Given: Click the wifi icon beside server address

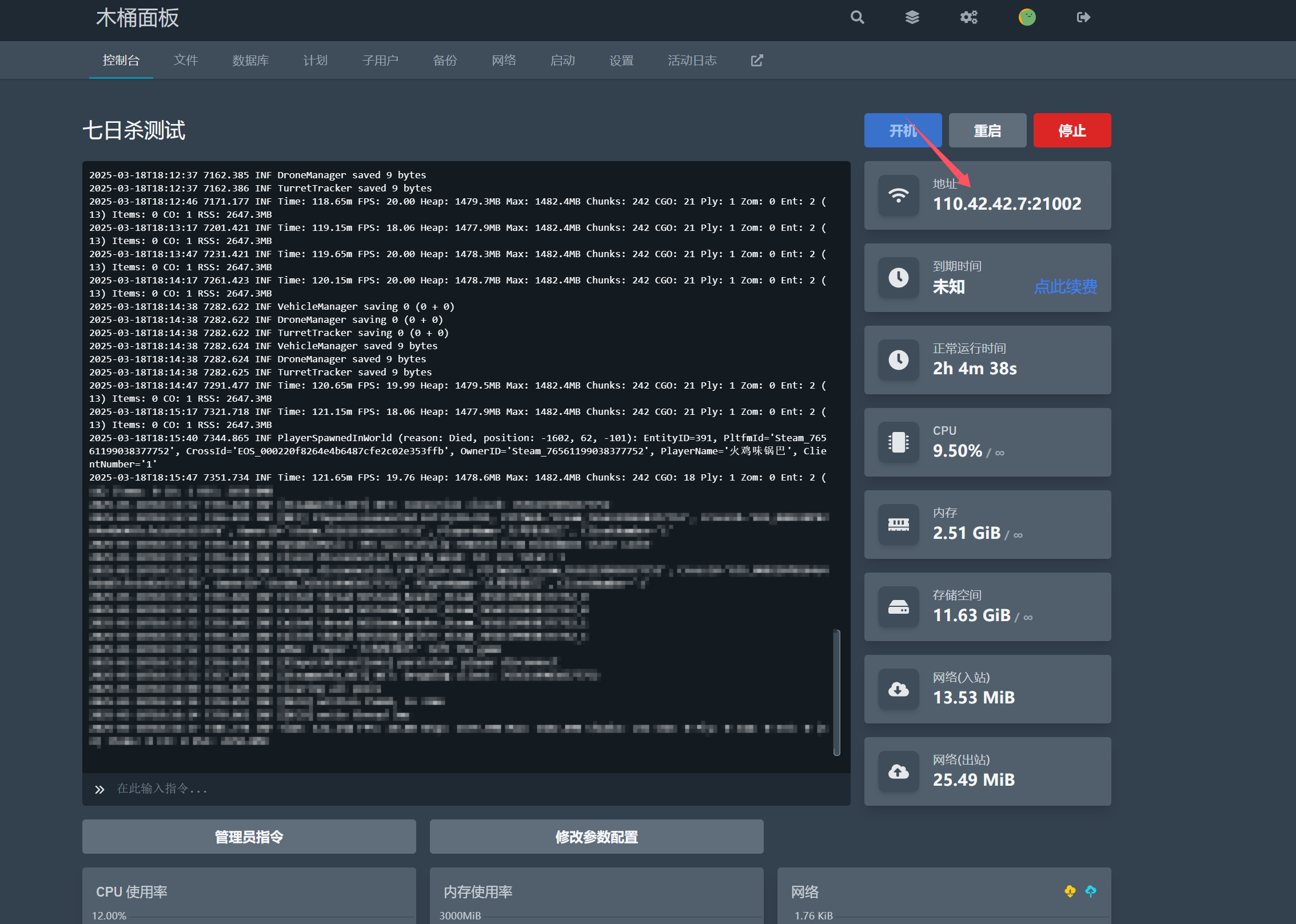Looking at the screenshot, I should point(898,196).
